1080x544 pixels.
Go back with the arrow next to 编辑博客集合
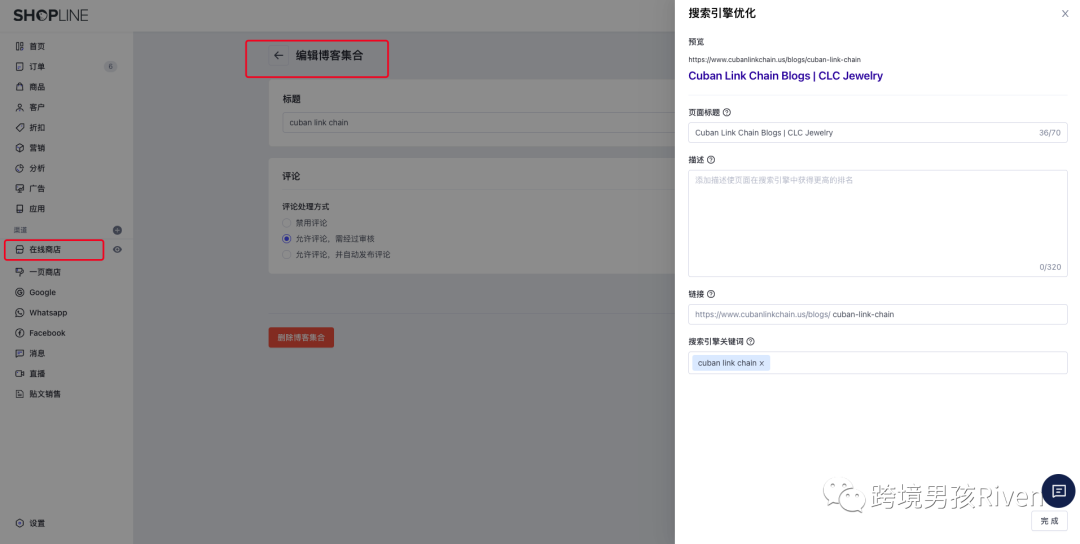[x=278, y=56]
